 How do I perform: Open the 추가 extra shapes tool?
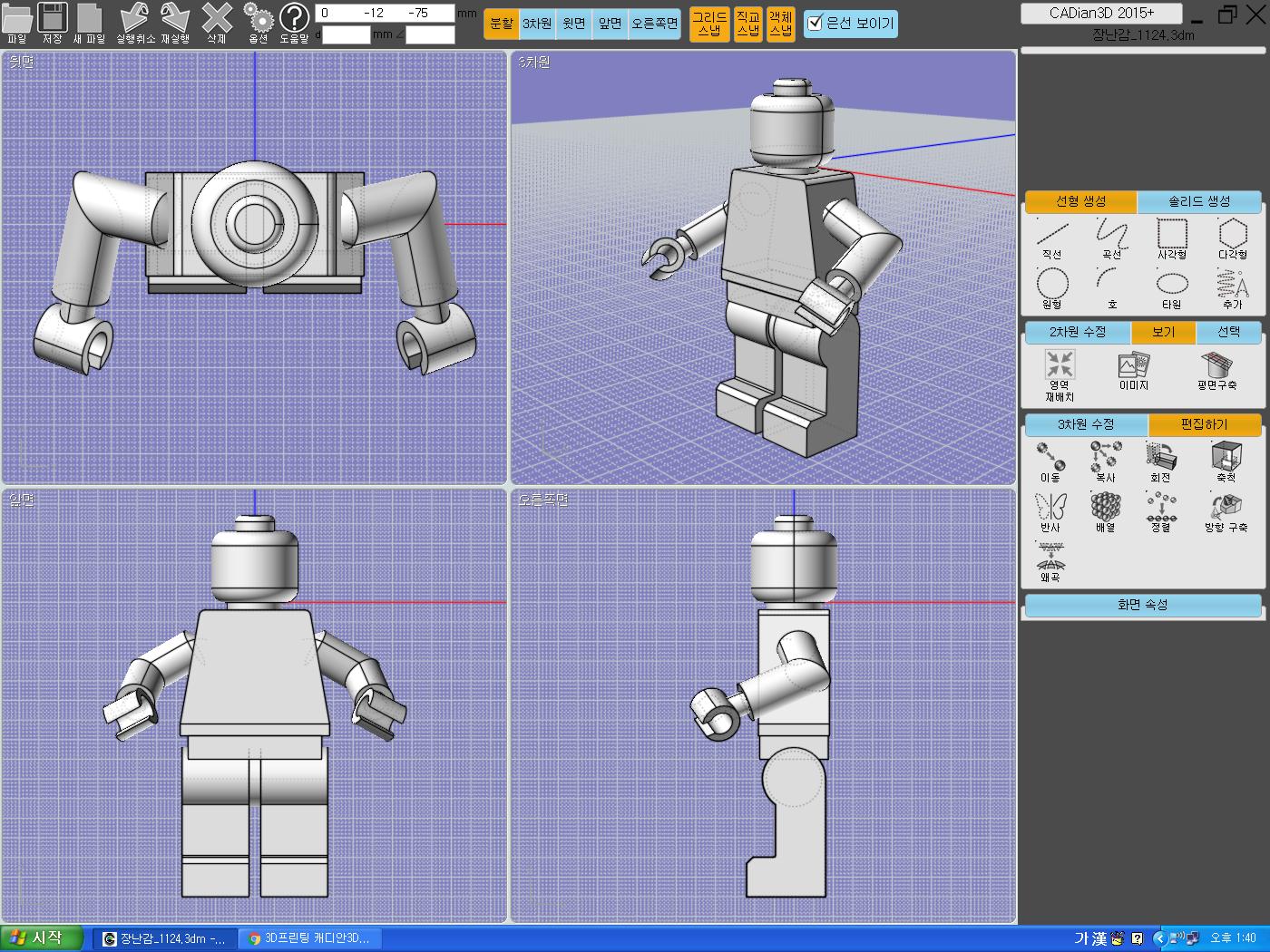coord(1233,288)
